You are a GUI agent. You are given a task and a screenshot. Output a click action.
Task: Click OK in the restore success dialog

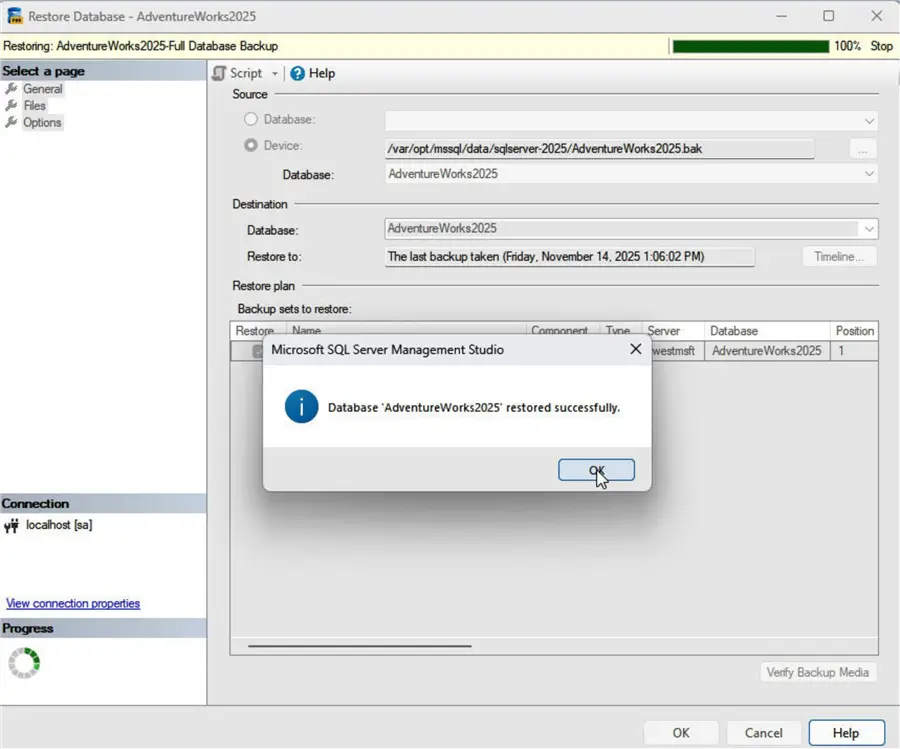pyautogui.click(x=596, y=469)
